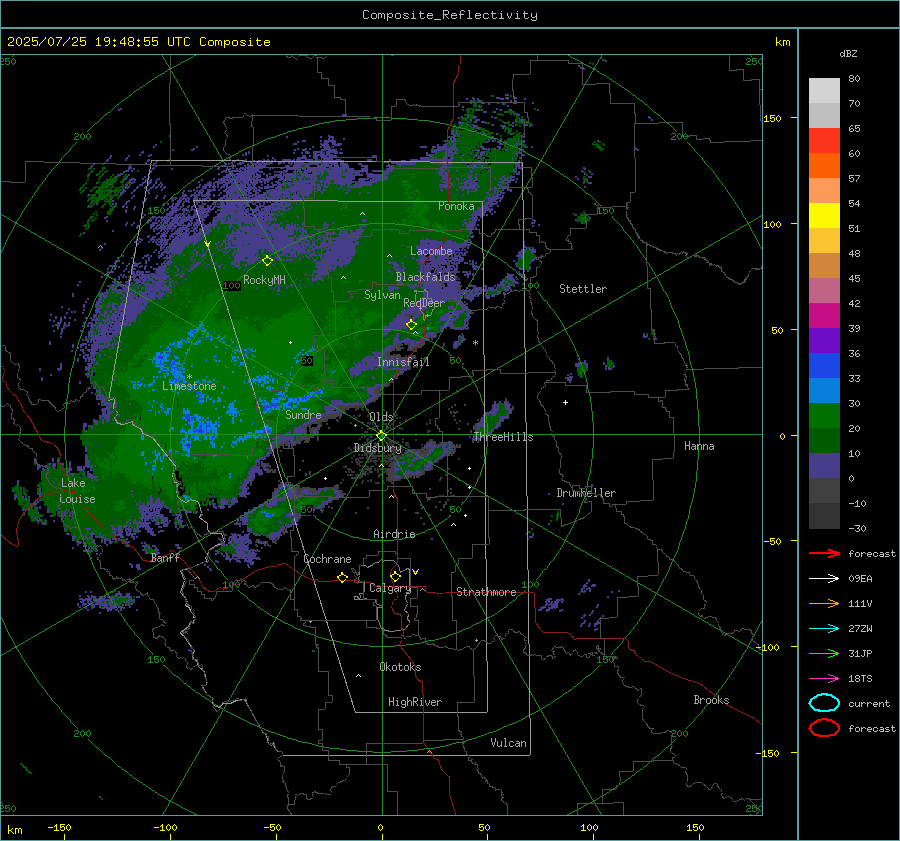Click the Ponoka label on map

(456, 206)
